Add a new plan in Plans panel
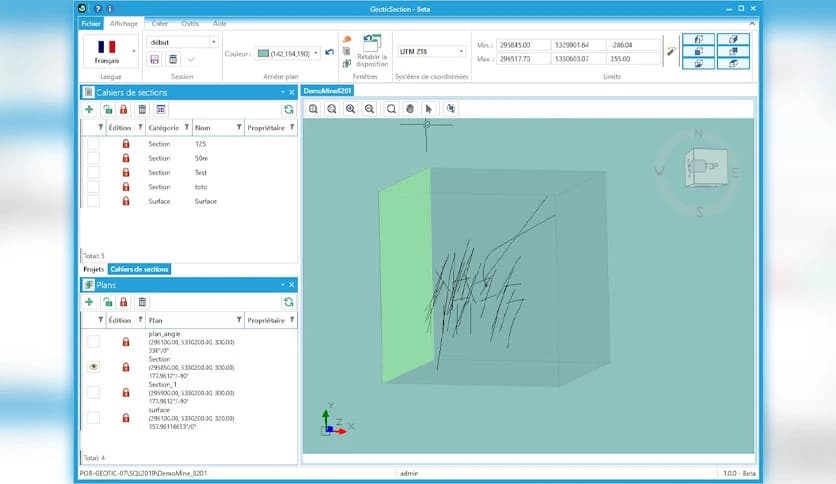836x484 pixels. coord(89,302)
